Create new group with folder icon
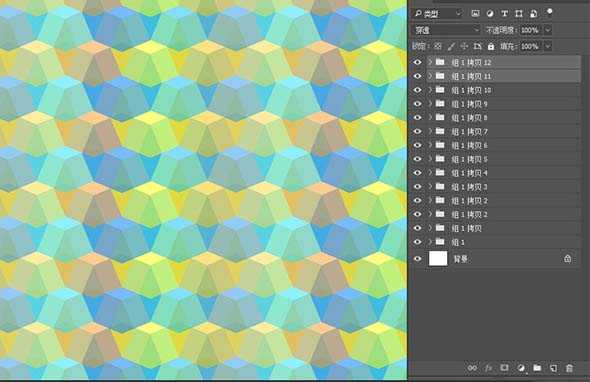 (537, 368)
